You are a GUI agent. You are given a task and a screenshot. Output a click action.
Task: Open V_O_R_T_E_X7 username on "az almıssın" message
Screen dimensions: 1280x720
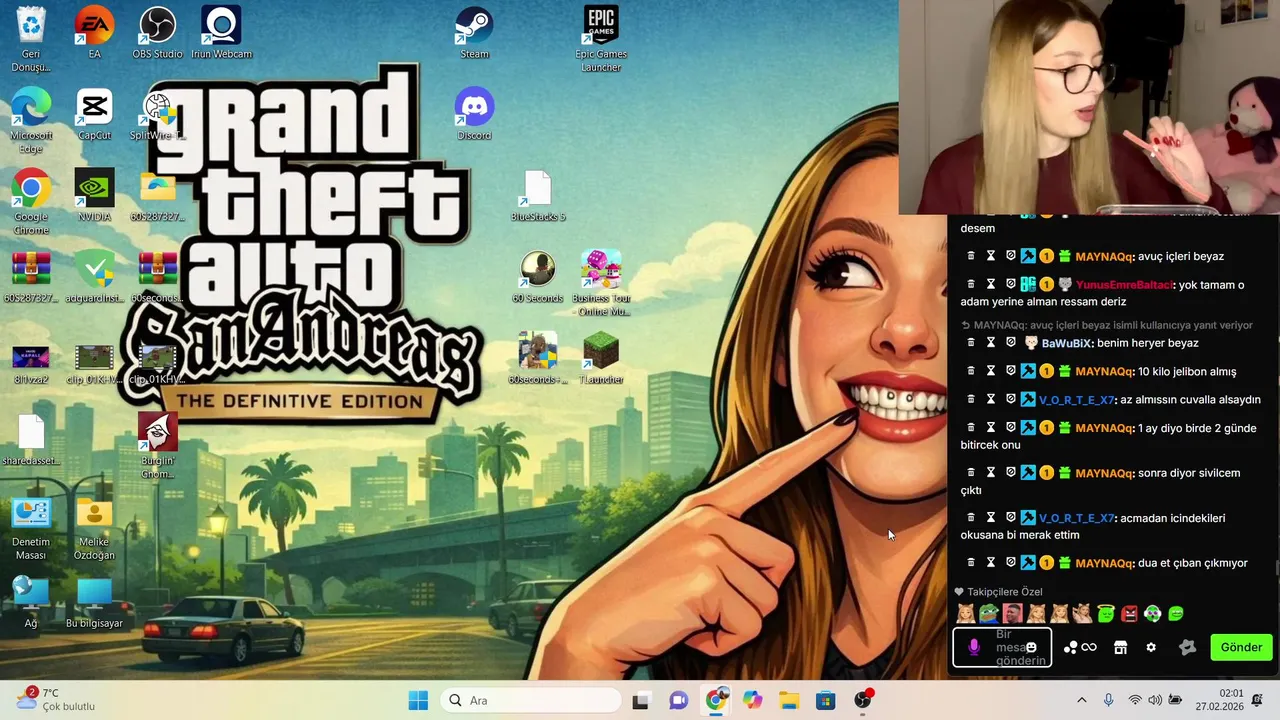1076,400
